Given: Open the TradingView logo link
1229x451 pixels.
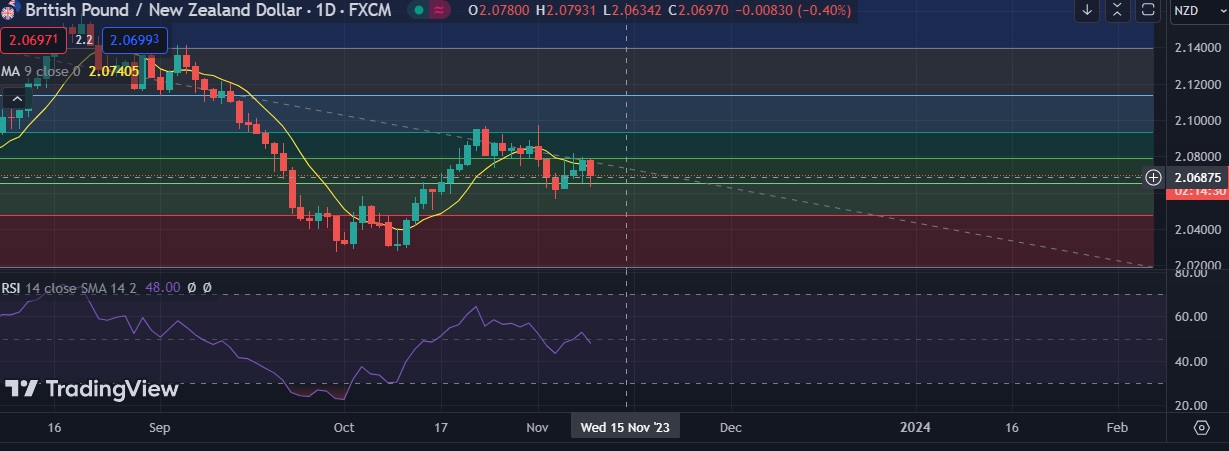Looking at the screenshot, I should pyautogui.click(x=91, y=389).
